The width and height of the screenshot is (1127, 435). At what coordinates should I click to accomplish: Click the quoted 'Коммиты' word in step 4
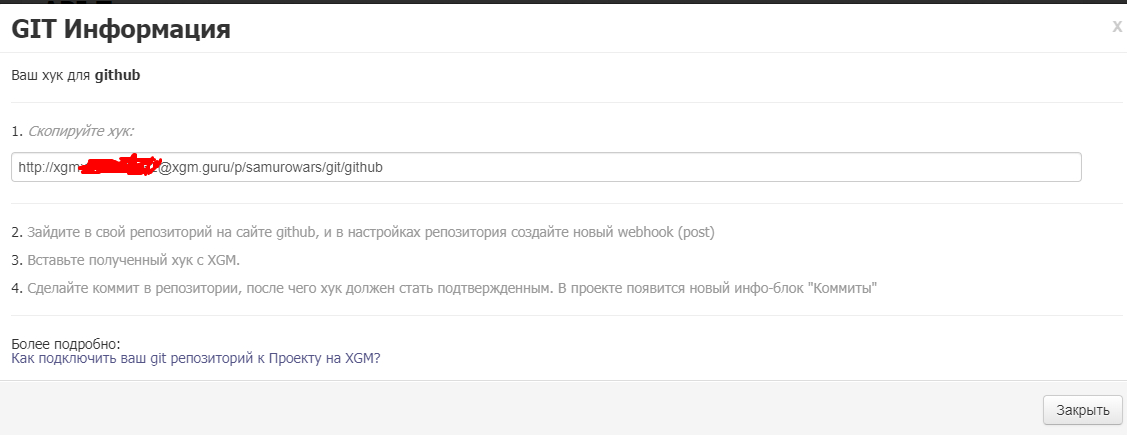click(x=846, y=288)
